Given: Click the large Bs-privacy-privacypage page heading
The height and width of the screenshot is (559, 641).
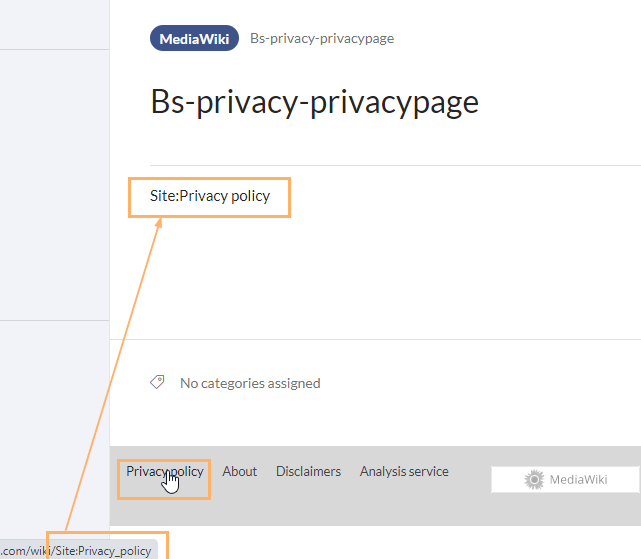Looking at the screenshot, I should 314,102.
